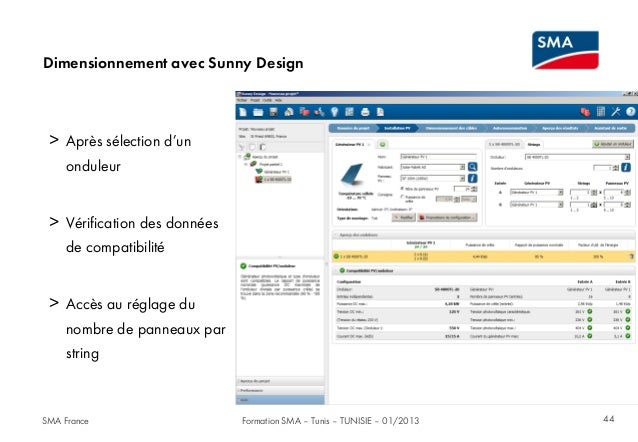Search PV modules with the magnifier icon

pyautogui.click(x=472, y=167)
